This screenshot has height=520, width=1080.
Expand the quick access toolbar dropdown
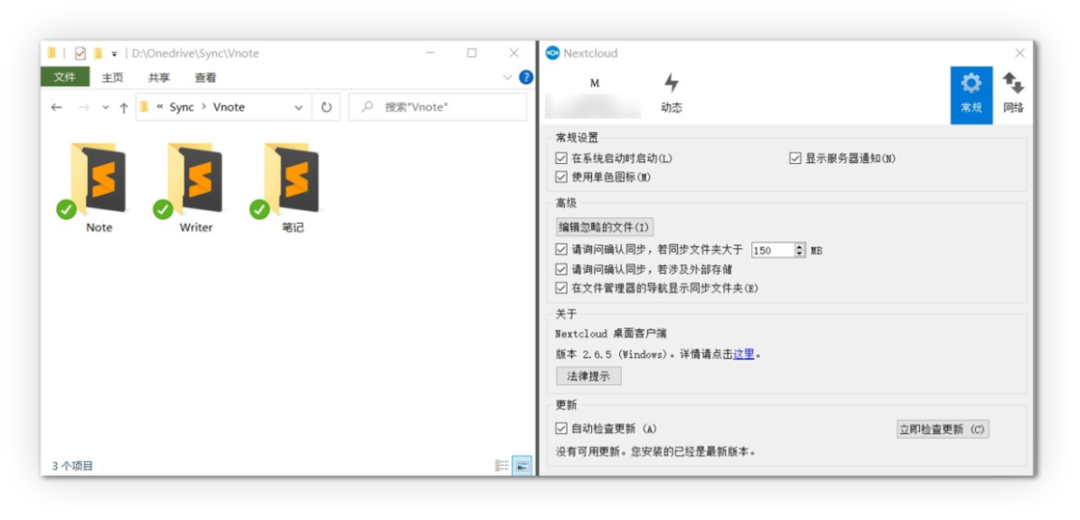click(114, 54)
